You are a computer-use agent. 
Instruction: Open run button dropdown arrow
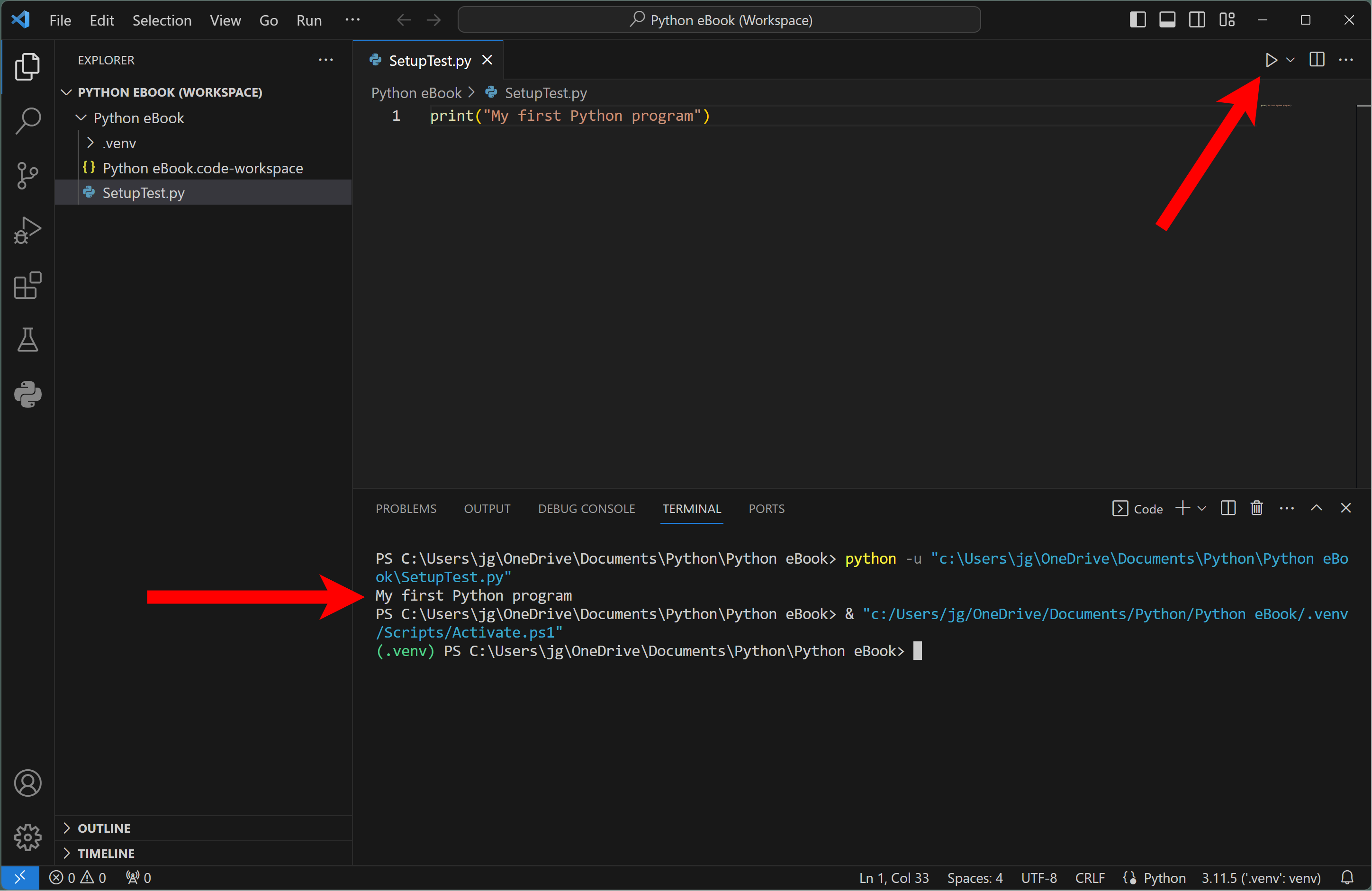pos(1291,60)
